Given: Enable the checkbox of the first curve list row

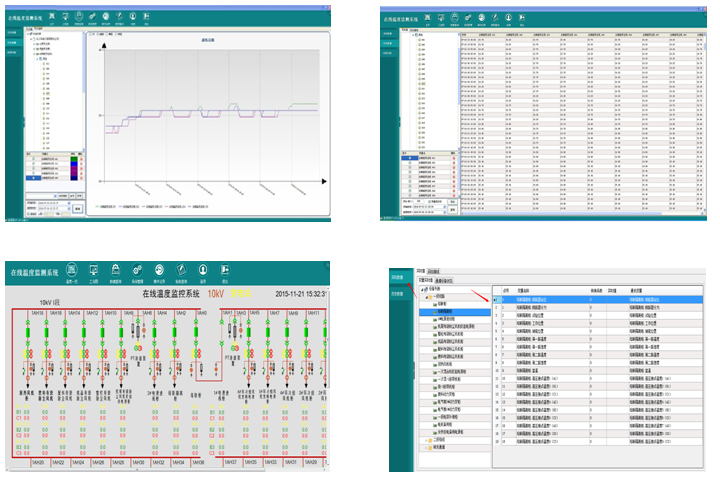Looking at the screenshot, I should coord(32,158).
